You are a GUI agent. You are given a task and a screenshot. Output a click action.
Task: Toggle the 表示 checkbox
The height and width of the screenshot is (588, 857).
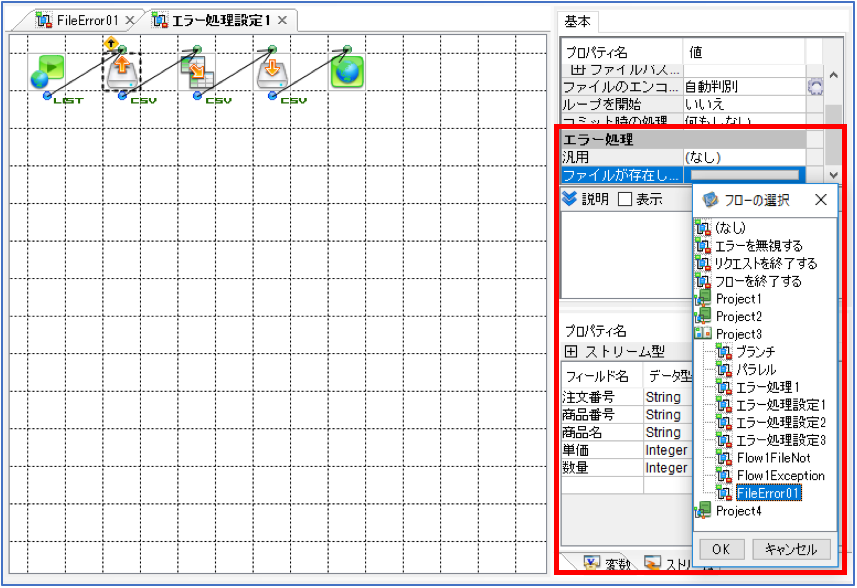click(625, 199)
